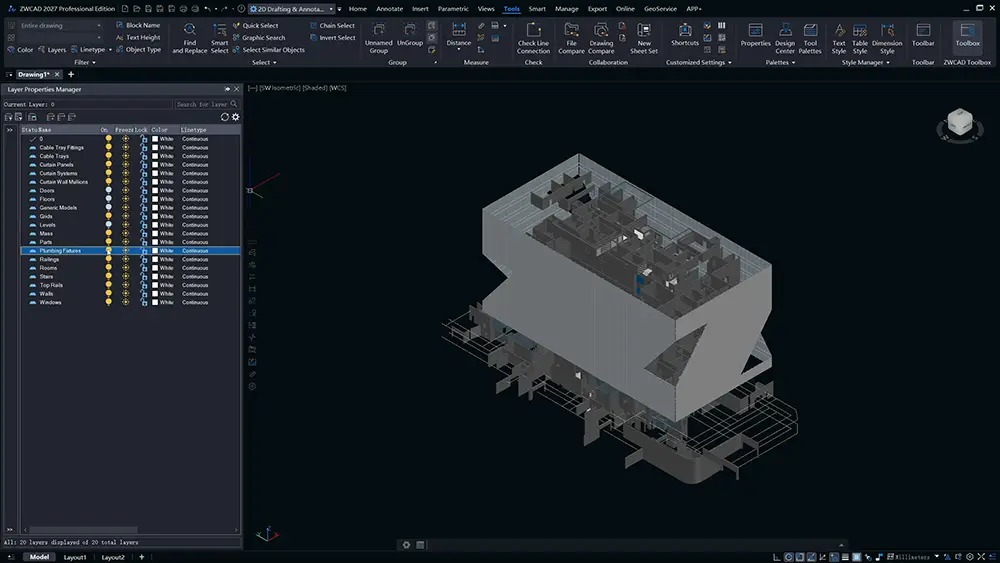Viewport: 1000px width, 563px height.
Task: Turn on the Doors layer bulb
Action: pos(108,190)
